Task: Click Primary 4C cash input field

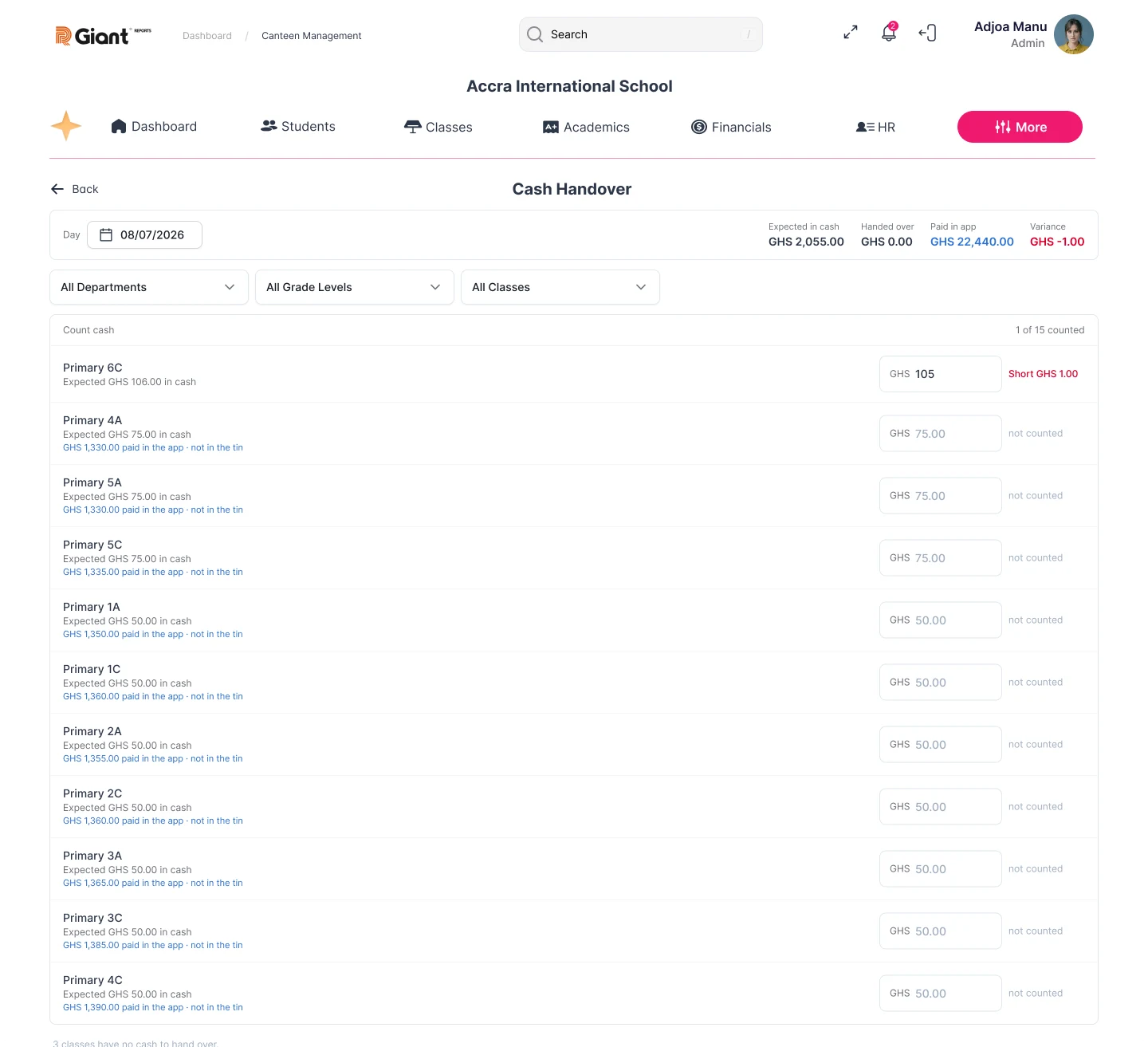Action: tap(941, 994)
